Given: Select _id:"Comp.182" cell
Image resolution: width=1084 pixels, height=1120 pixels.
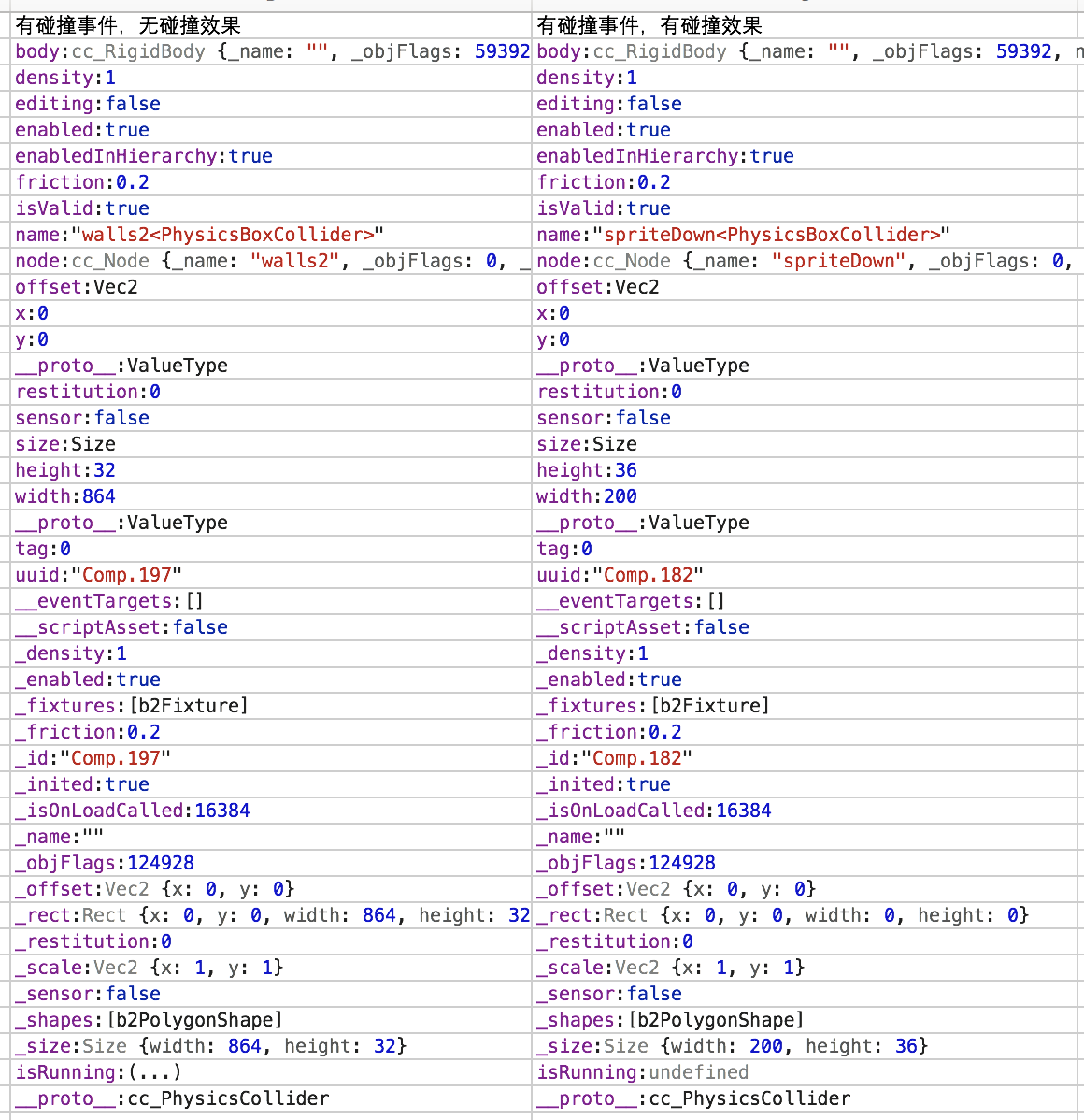Looking at the screenshot, I should click(x=804, y=758).
